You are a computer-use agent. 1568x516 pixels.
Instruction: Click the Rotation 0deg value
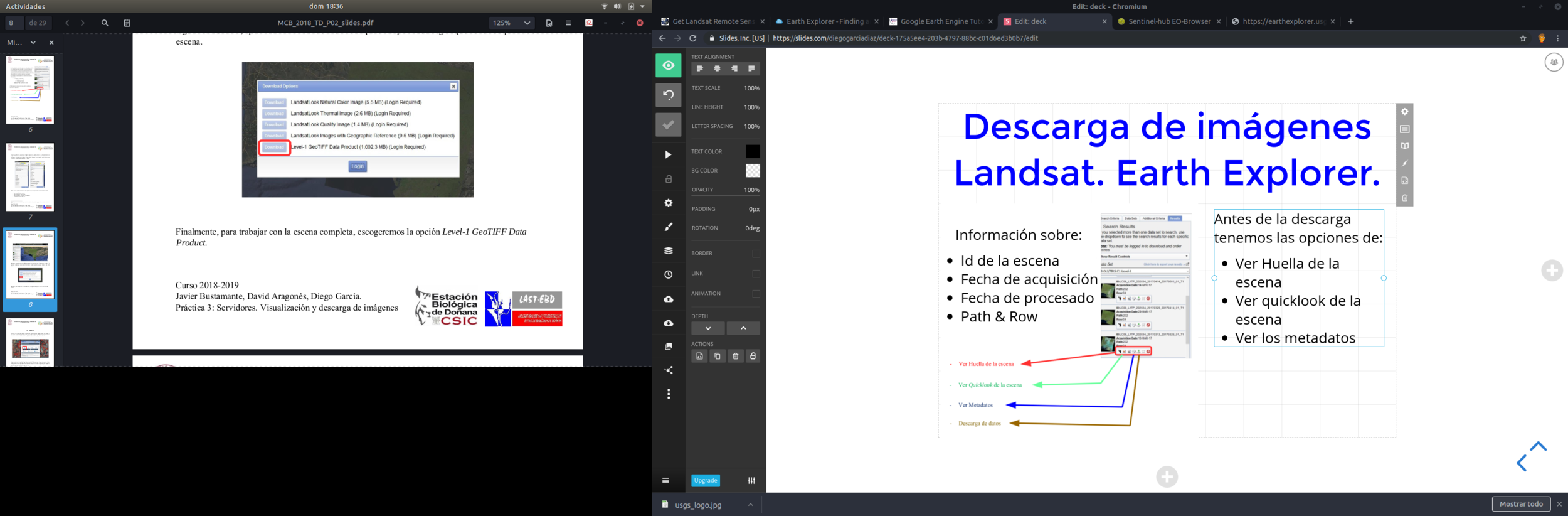[752, 228]
